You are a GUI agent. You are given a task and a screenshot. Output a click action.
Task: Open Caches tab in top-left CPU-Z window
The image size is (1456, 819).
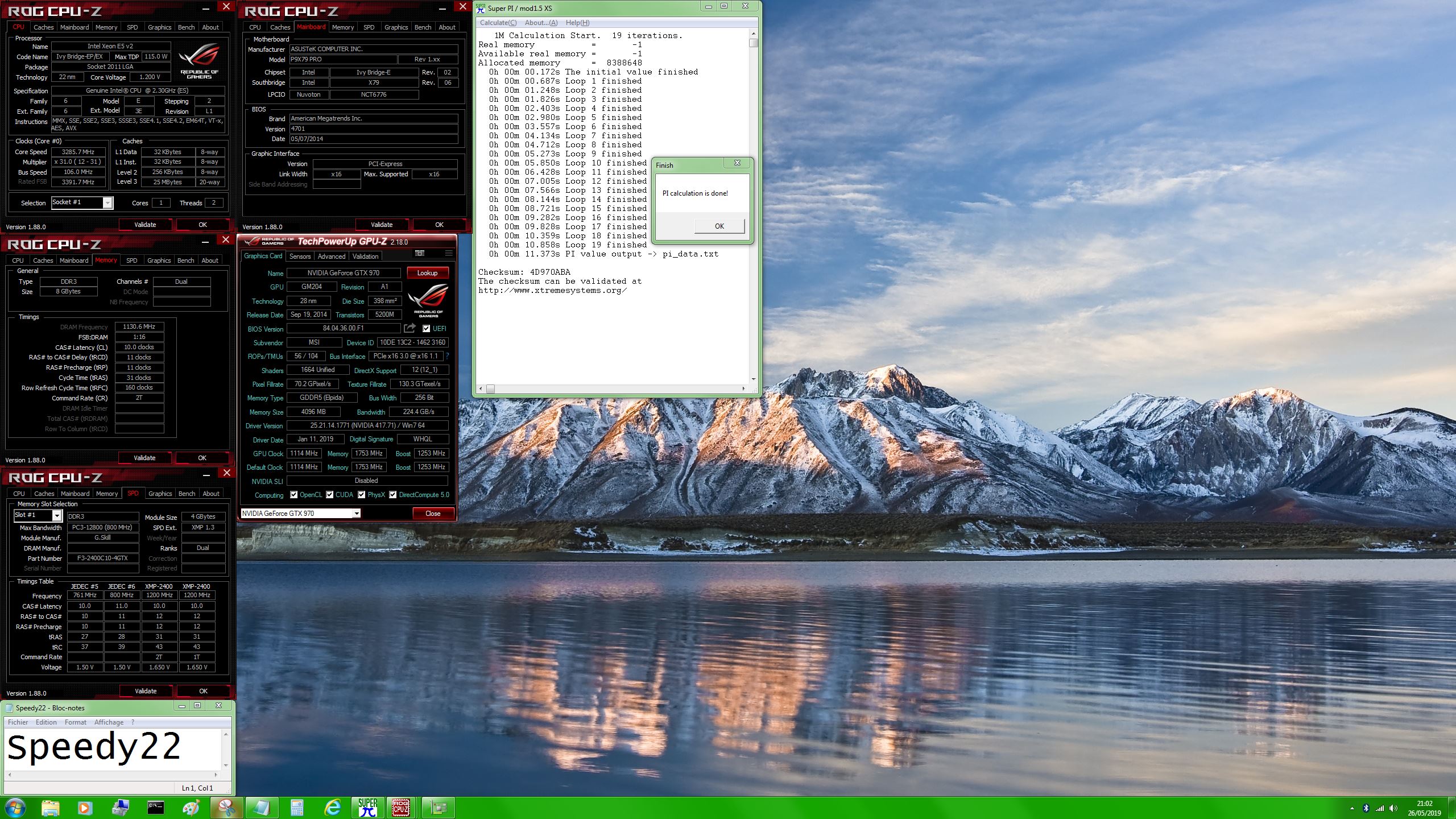pos(43,27)
